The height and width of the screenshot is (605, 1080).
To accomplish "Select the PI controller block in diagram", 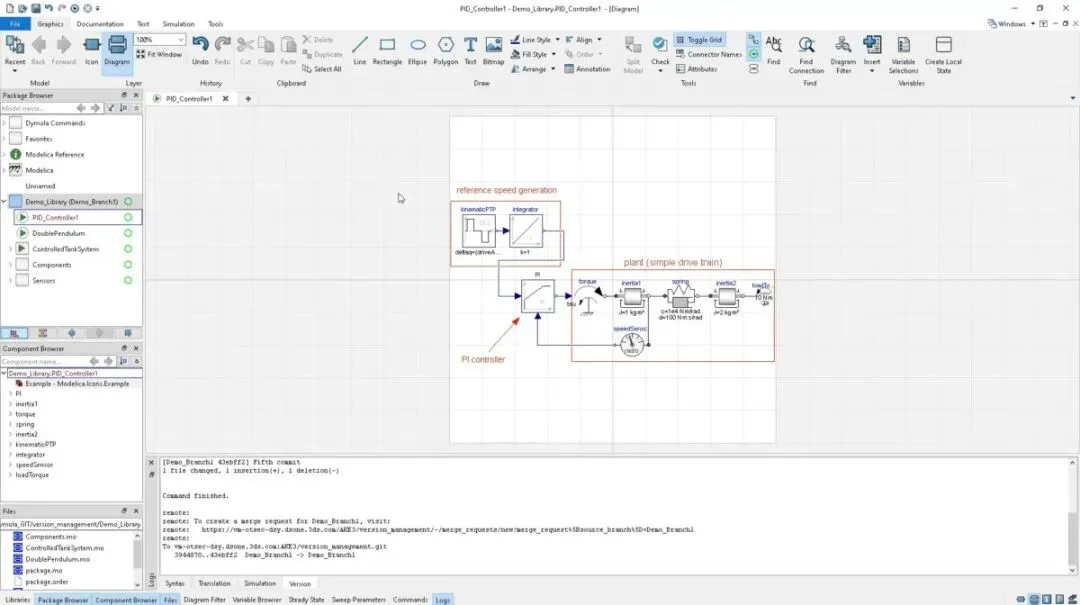I will click(537, 296).
